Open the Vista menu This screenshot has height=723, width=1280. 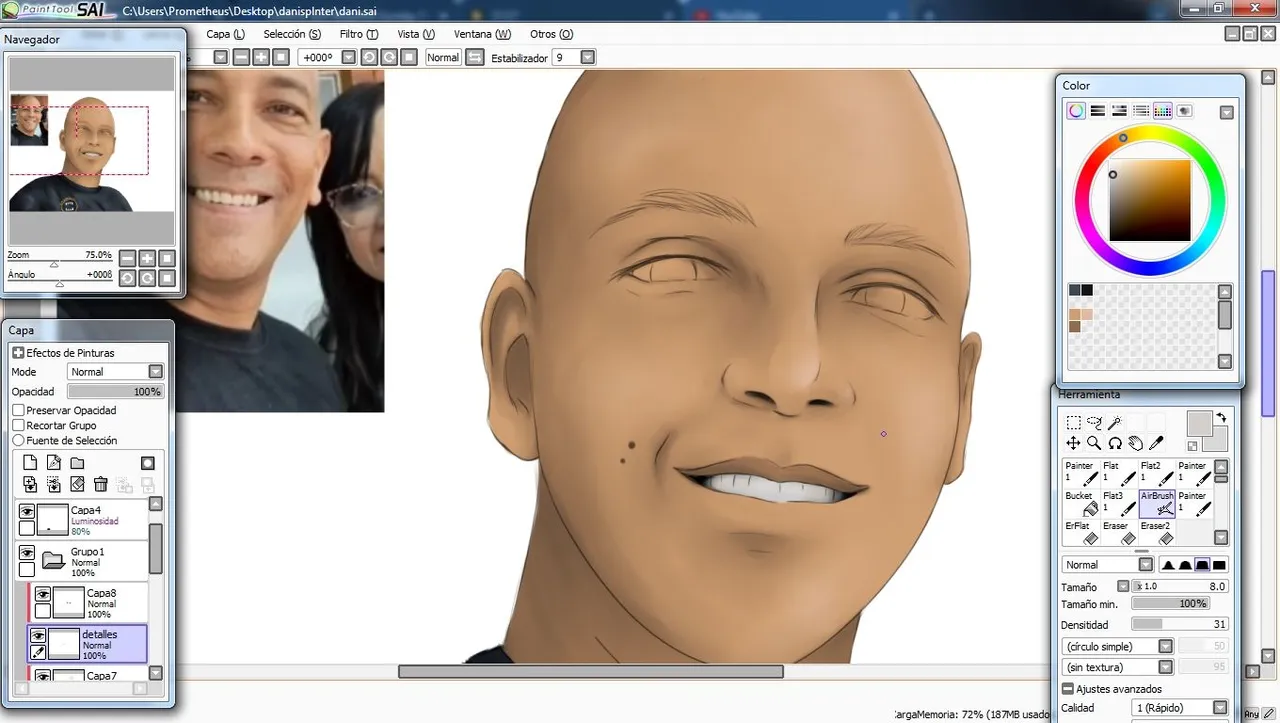[416, 34]
